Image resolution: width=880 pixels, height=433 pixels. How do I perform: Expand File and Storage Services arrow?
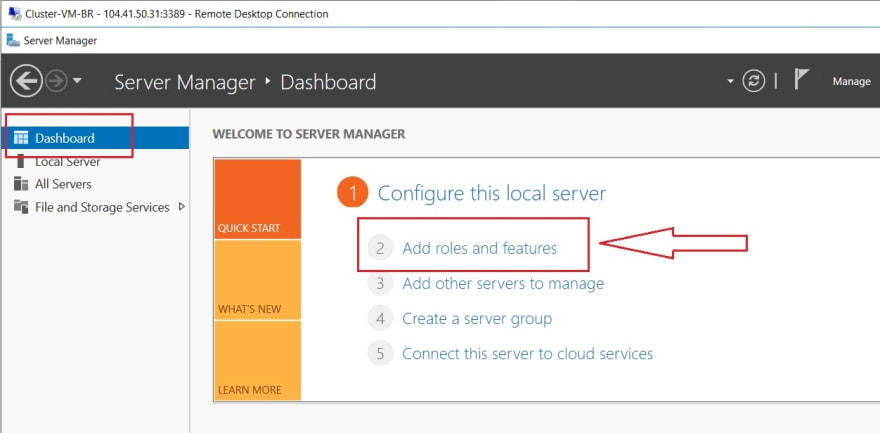coord(181,206)
